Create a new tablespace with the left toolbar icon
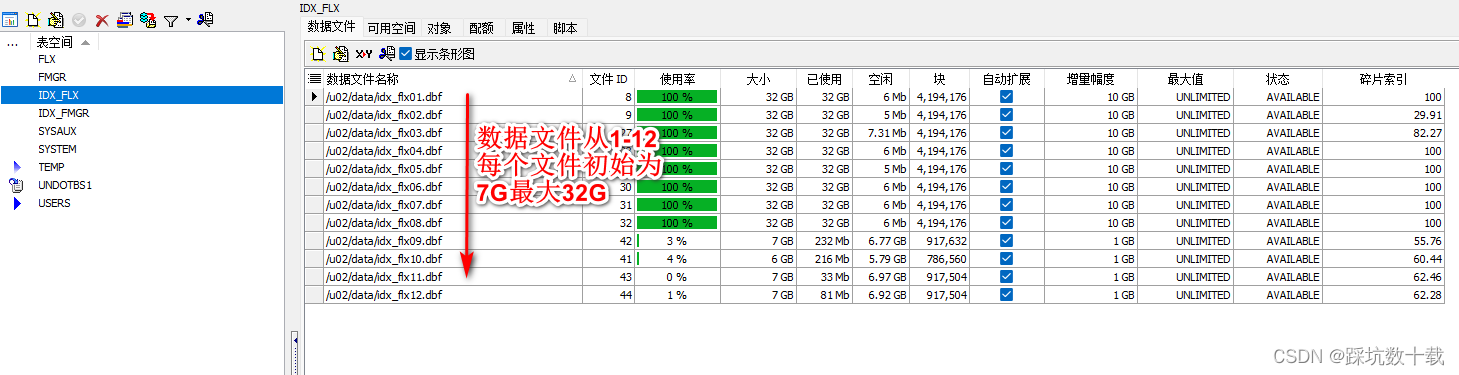This screenshot has width=1459, height=375. [33, 20]
